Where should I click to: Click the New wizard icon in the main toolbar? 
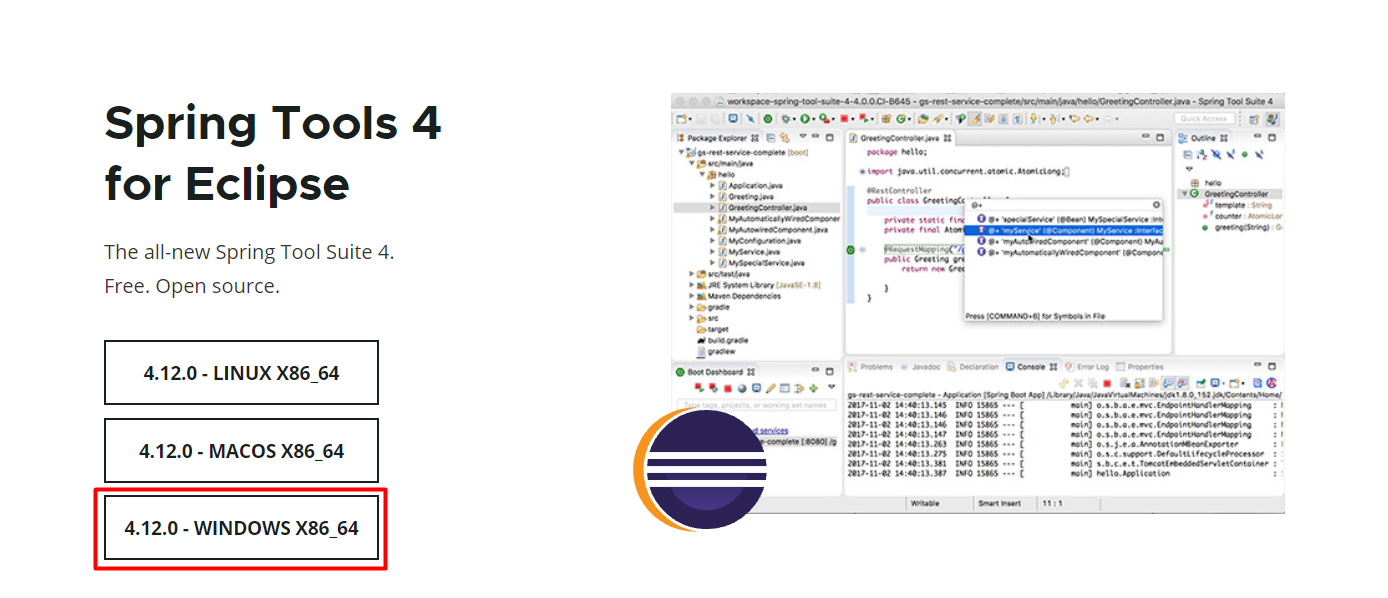pyautogui.click(x=682, y=118)
